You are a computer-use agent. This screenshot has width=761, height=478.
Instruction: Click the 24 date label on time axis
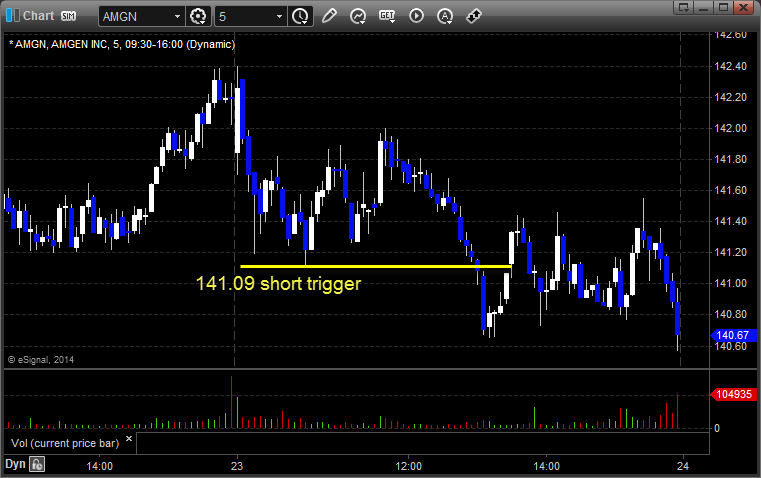click(683, 466)
